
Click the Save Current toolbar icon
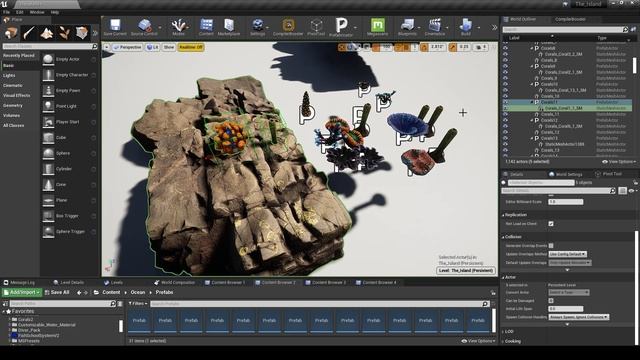115,27
